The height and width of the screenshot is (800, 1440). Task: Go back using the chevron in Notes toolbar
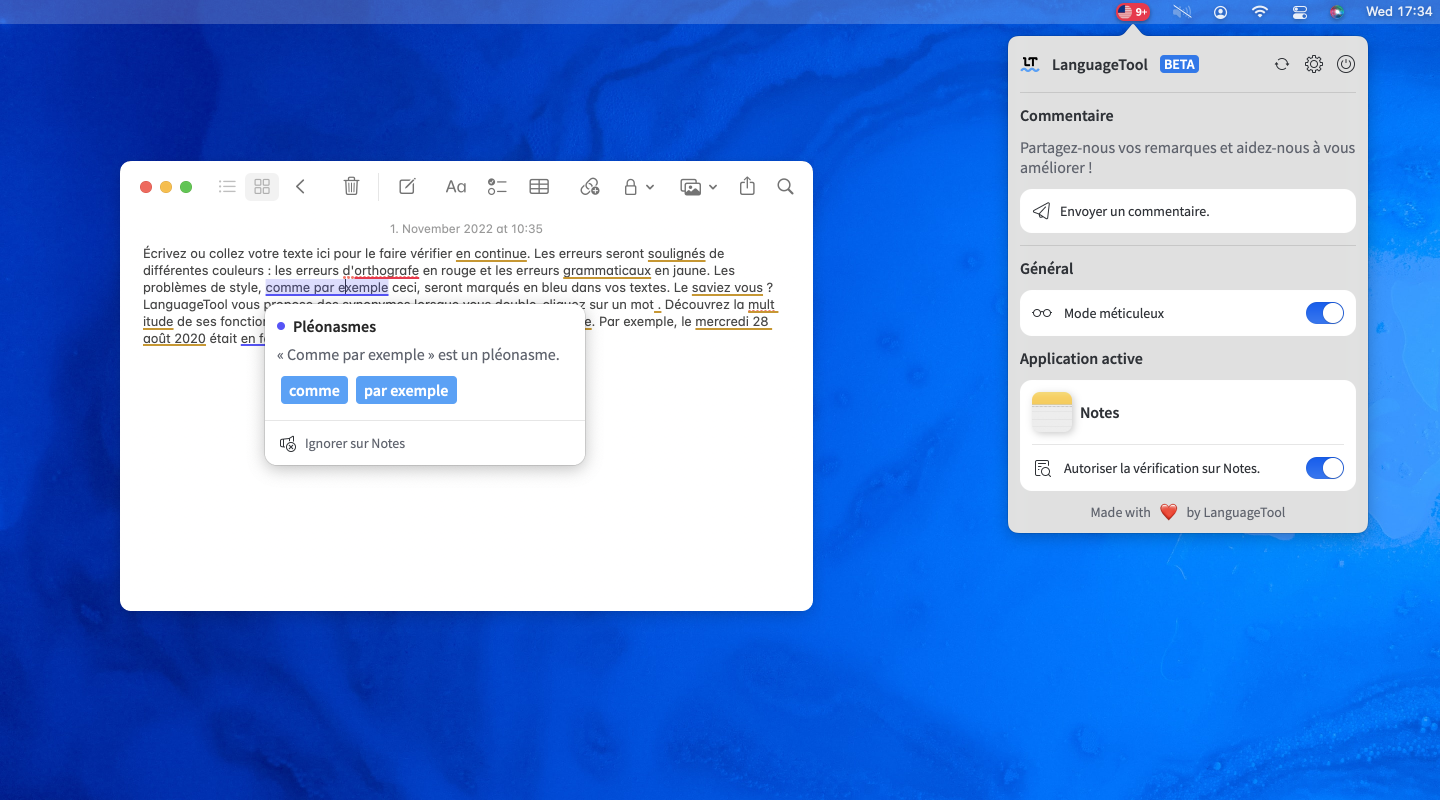(x=300, y=187)
